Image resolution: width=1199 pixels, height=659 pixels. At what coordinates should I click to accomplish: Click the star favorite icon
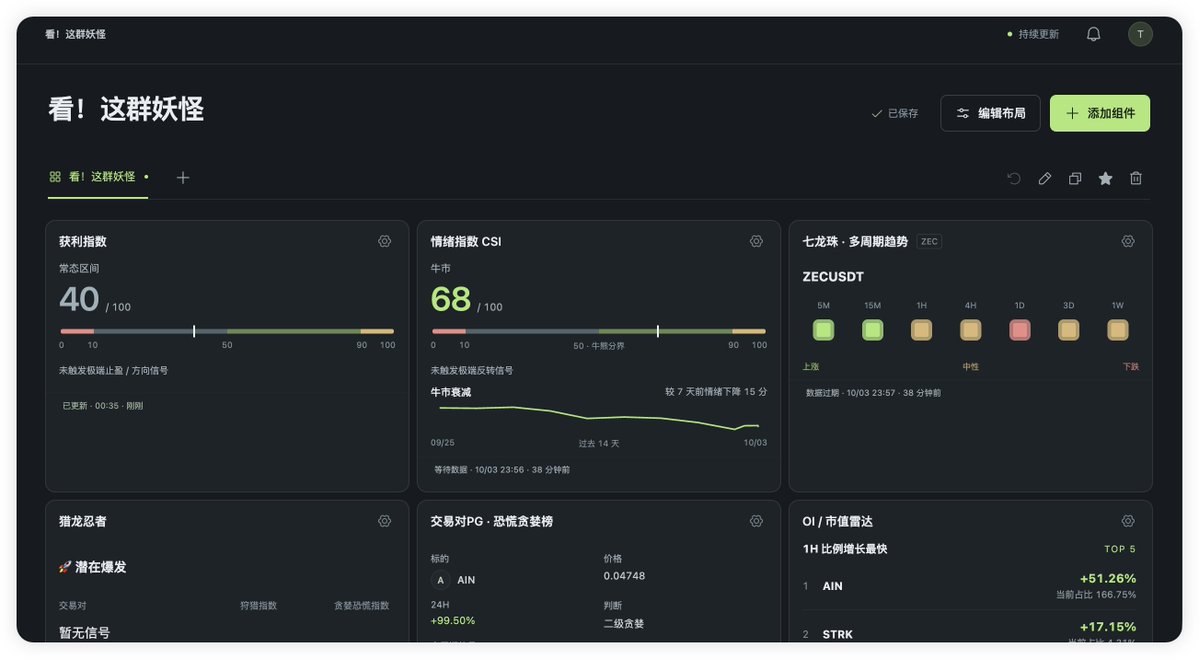pos(1106,178)
